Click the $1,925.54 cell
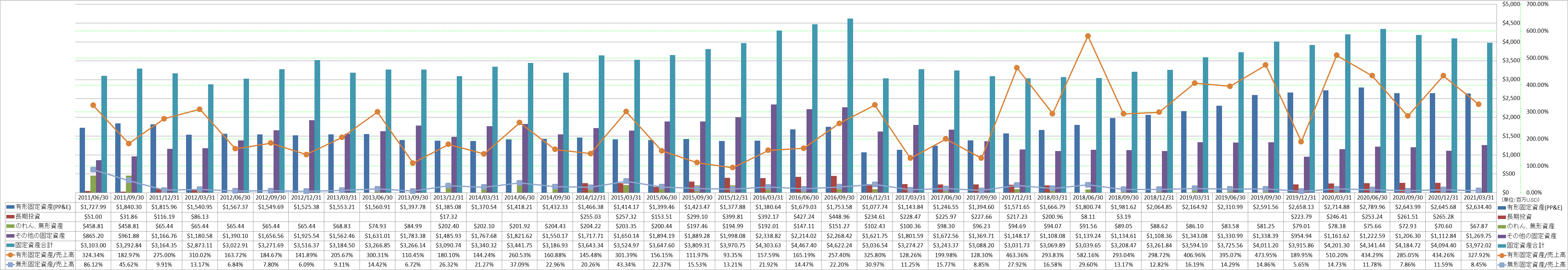This screenshot has height=270, width=1568. point(307,236)
